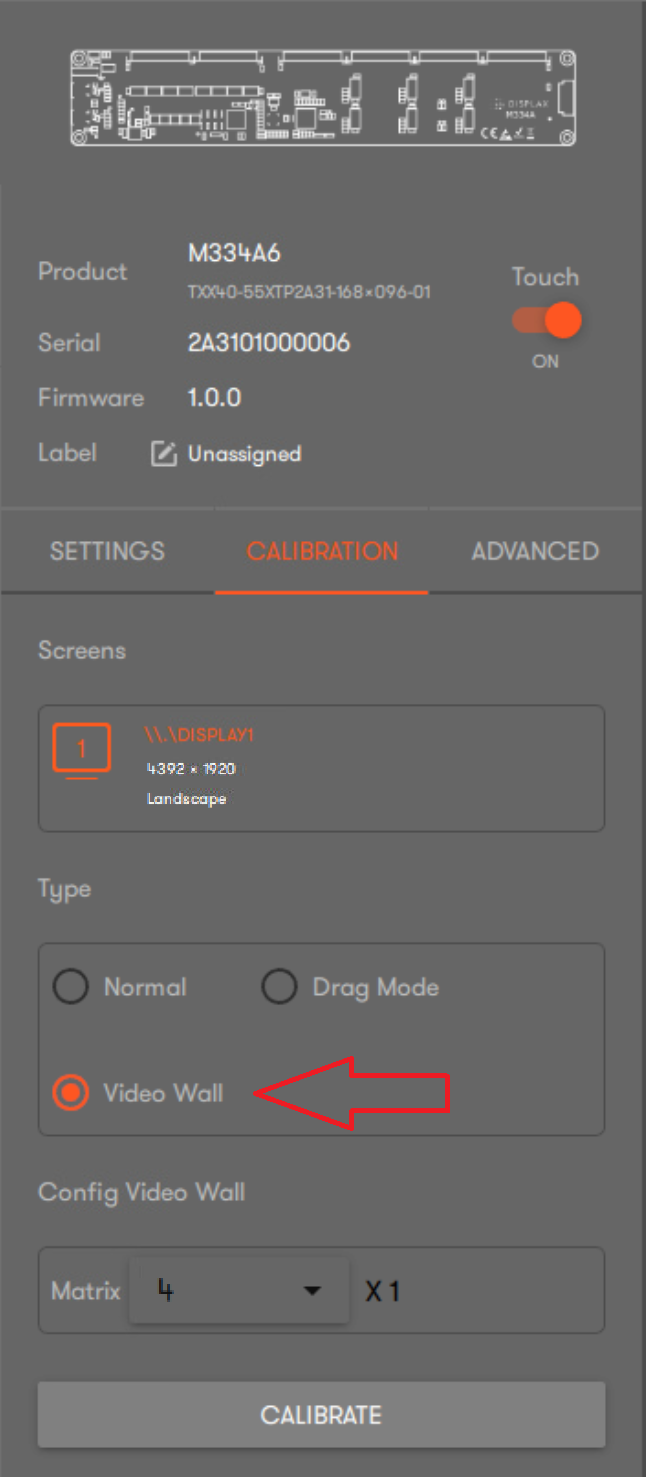
Task: Select the Normal calibration type
Action: (x=71, y=987)
